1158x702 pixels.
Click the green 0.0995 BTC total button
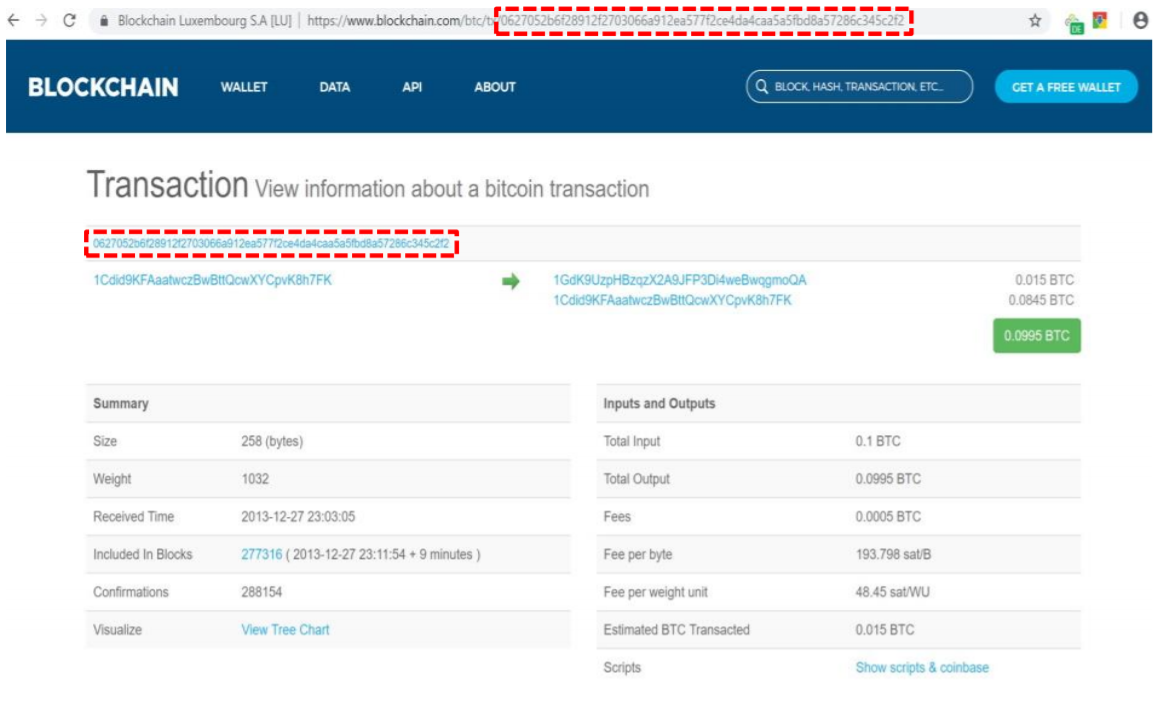[1036, 336]
